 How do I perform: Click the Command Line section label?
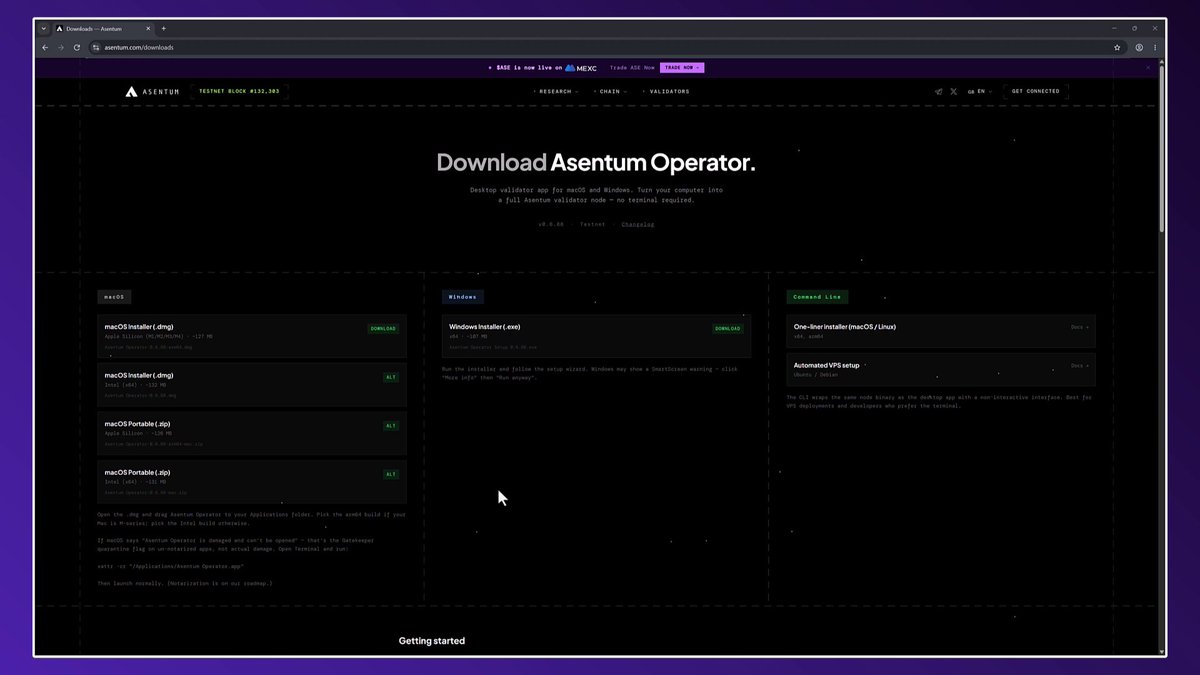point(817,297)
